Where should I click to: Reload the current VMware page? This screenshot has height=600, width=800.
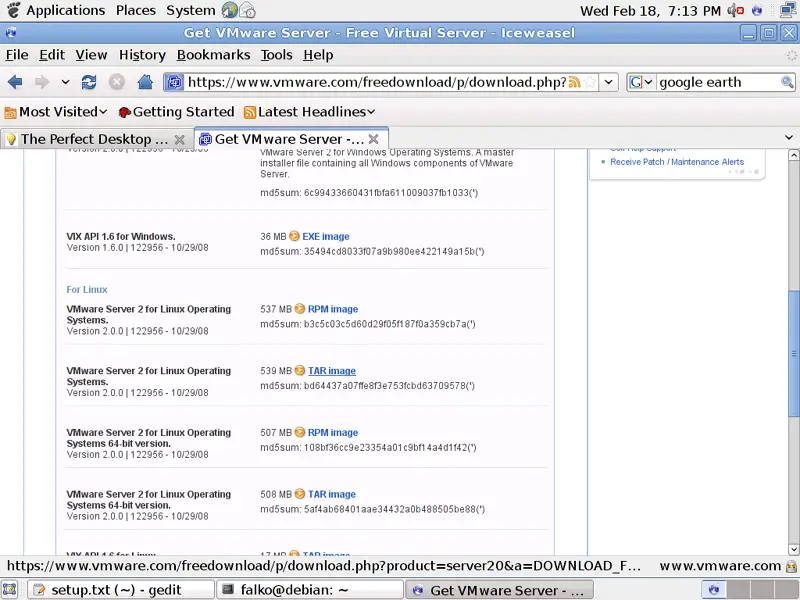[x=89, y=82]
